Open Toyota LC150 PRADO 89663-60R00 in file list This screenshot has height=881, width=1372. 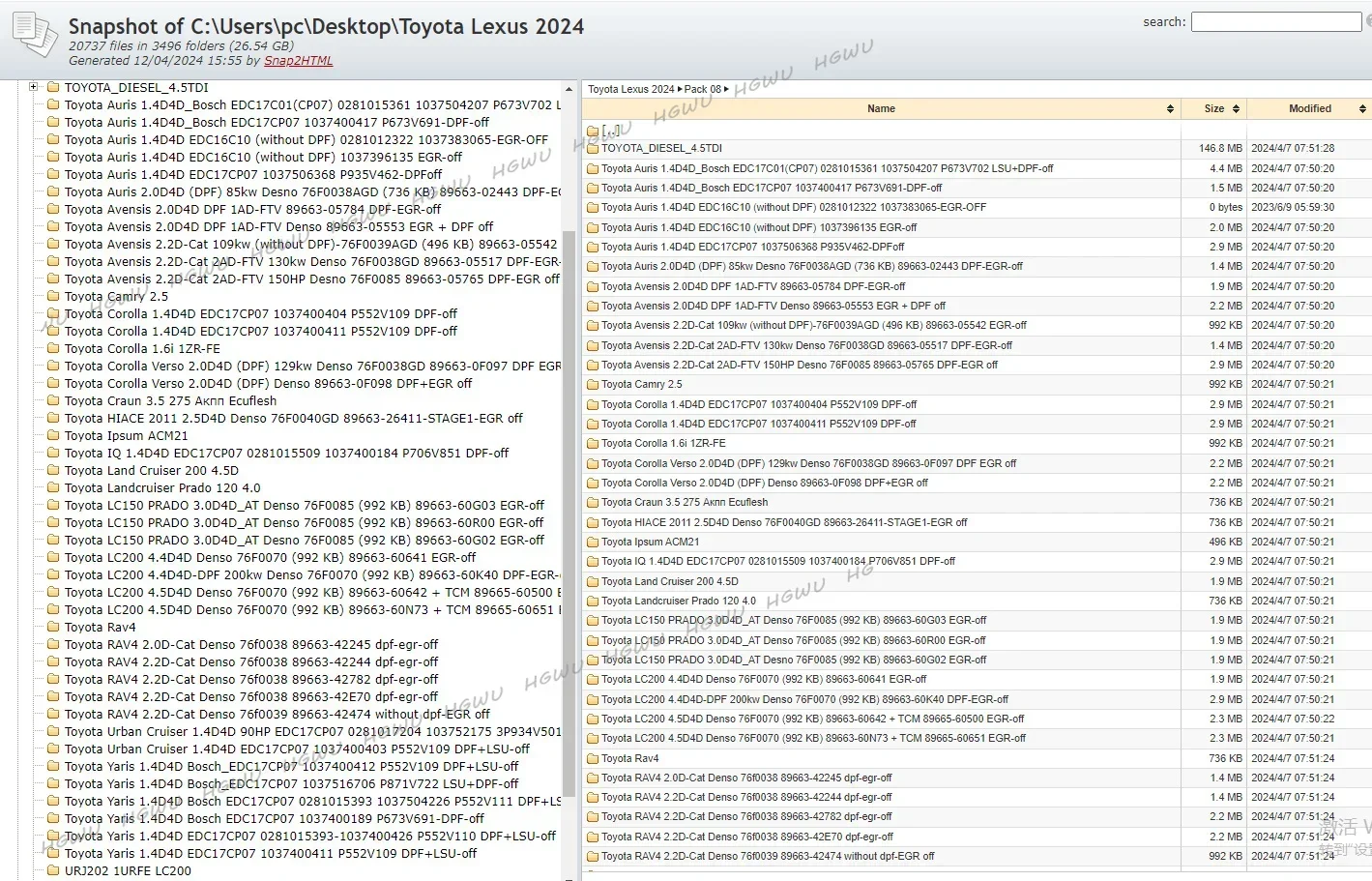[x=794, y=640]
